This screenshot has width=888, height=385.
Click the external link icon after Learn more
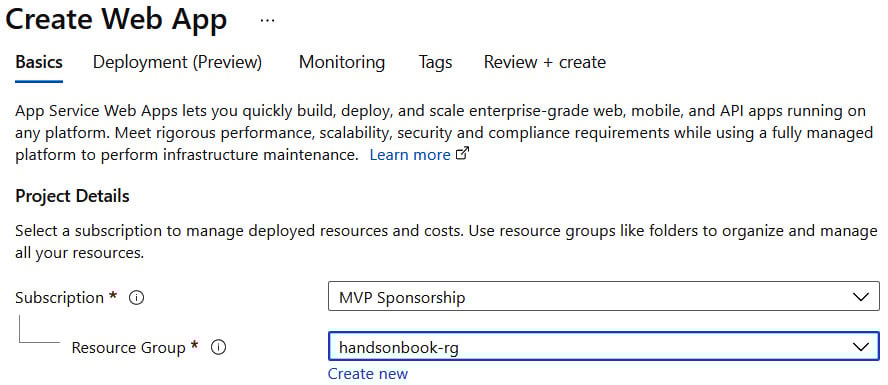click(x=463, y=154)
